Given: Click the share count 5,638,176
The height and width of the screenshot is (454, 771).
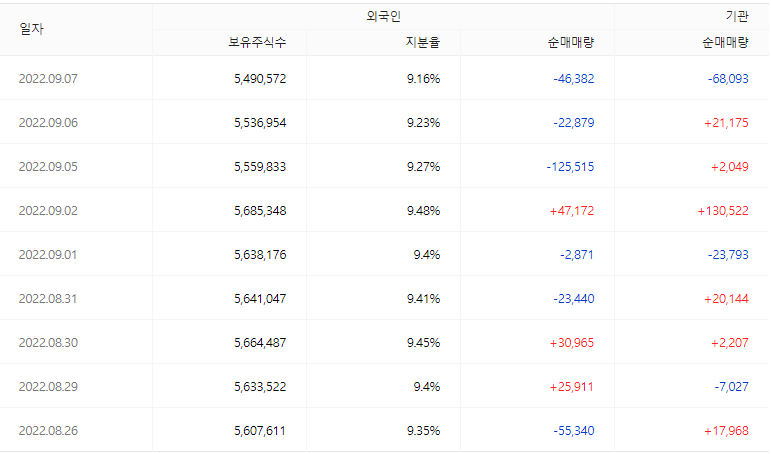Looking at the screenshot, I should pos(260,255).
